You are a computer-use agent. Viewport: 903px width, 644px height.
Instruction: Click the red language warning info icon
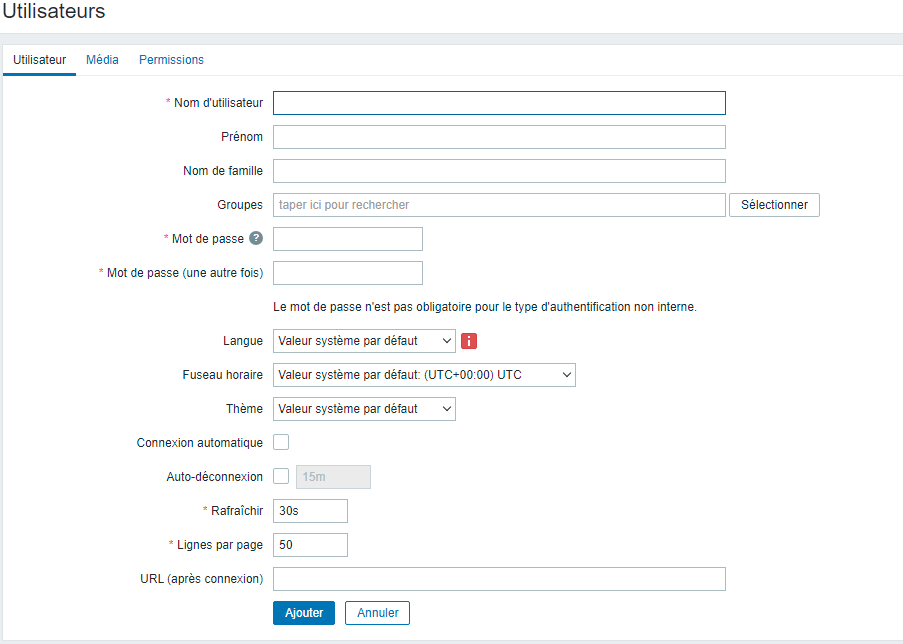(469, 341)
